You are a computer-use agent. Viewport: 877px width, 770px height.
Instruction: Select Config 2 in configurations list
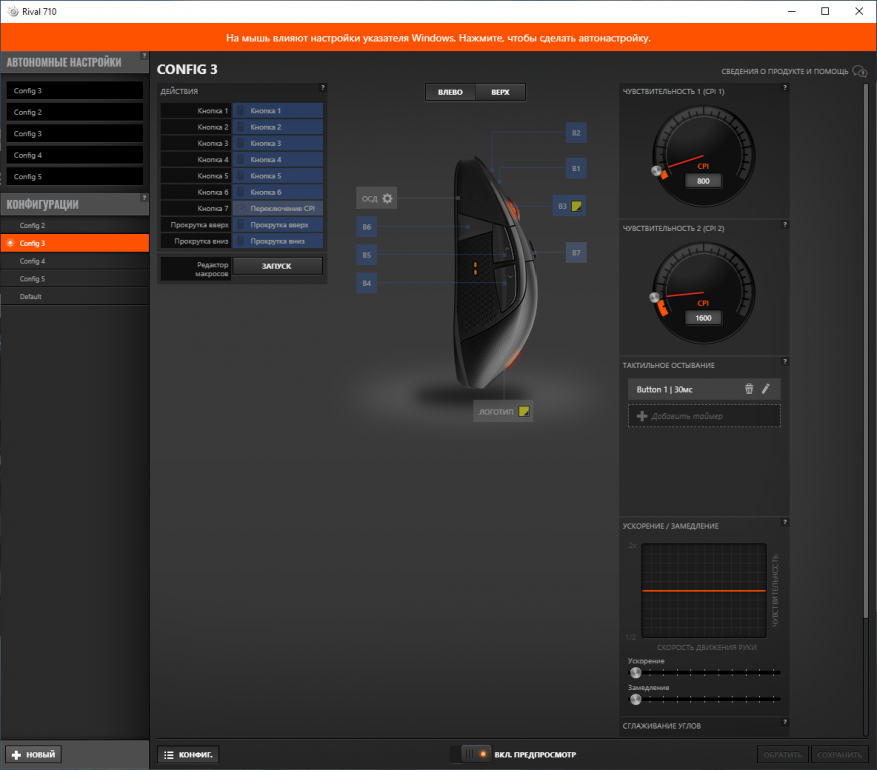point(75,225)
